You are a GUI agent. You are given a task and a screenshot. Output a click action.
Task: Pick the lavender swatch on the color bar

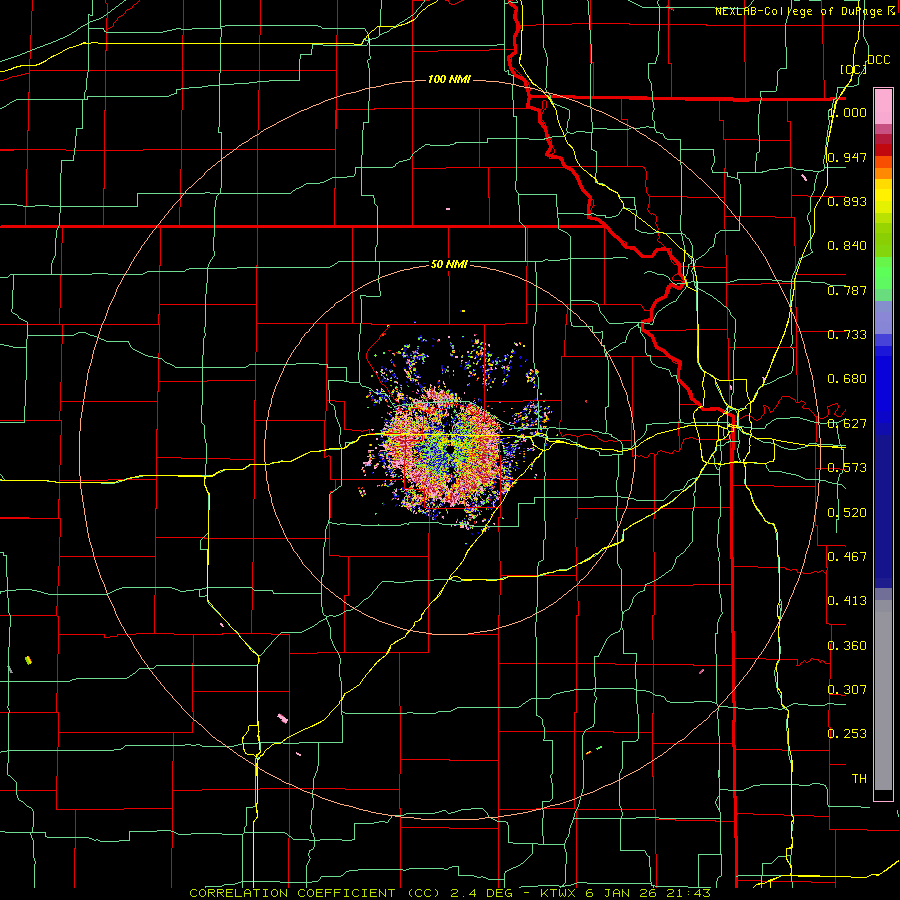tap(883, 317)
